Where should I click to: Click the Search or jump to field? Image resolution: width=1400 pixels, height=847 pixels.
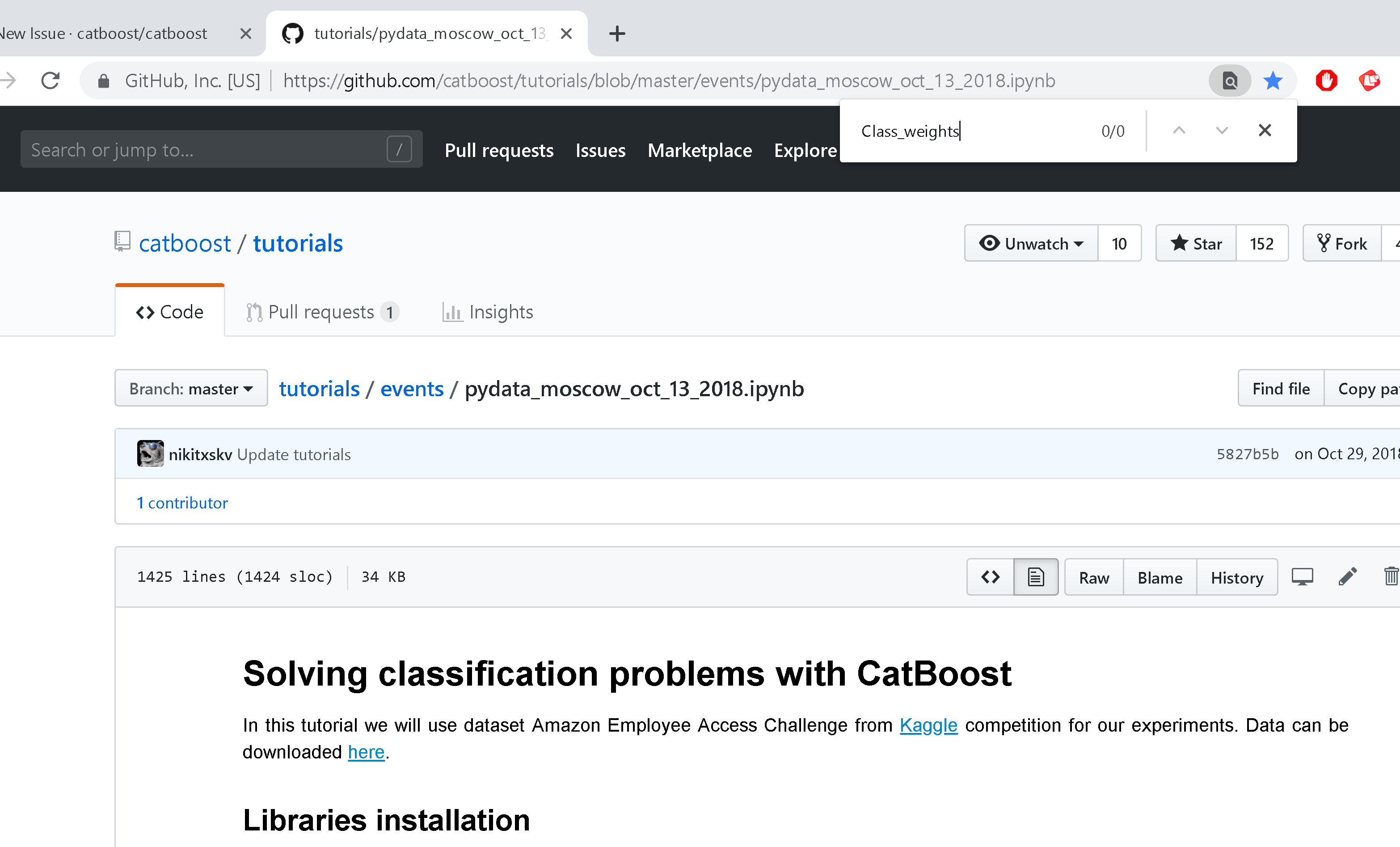[x=221, y=149]
